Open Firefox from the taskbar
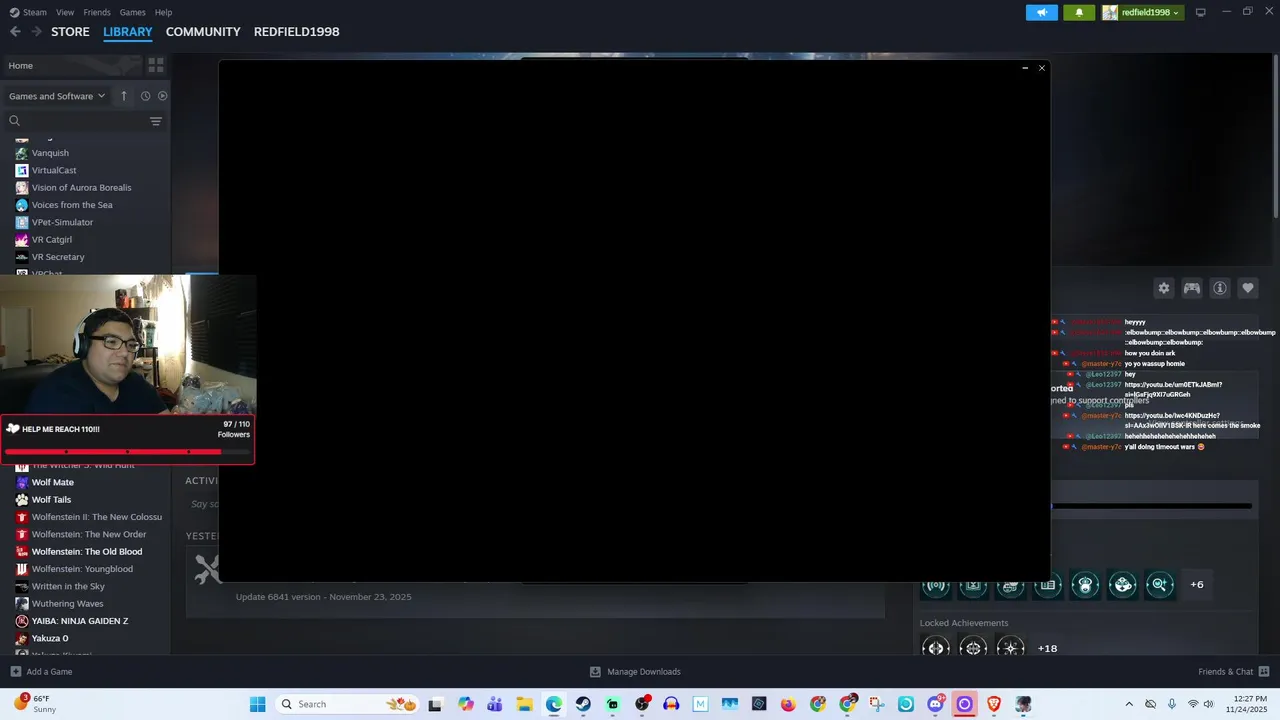This screenshot has width=1280, height=720. coord(788,704)
